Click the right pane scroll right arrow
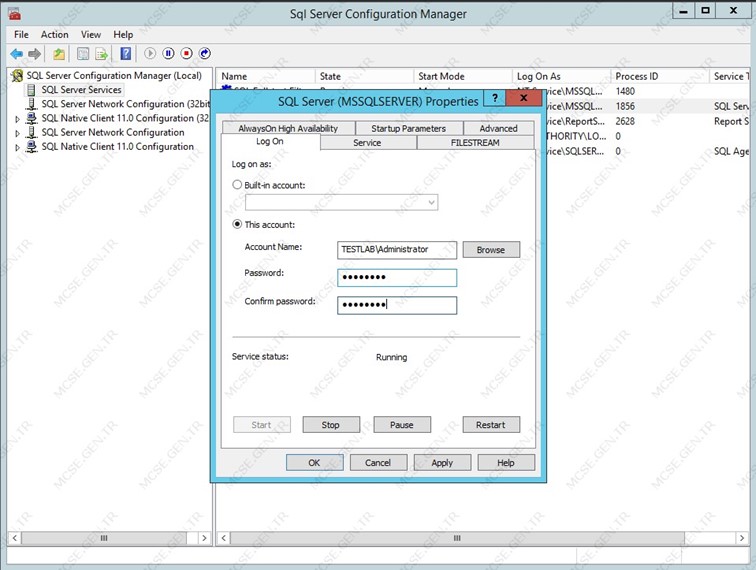Screen dimensions: 756x570 (x=742, y=538)
